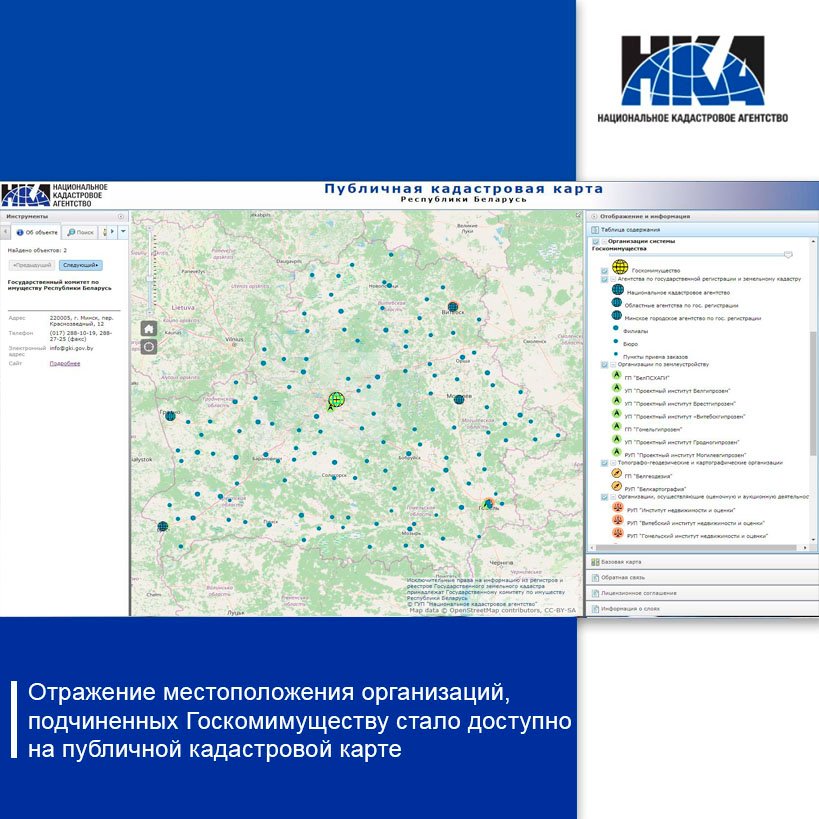Click the locate target button below home

(148, 346)
